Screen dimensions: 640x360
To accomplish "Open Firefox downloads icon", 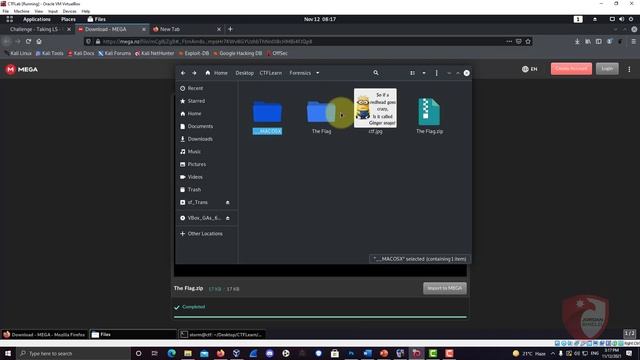I will (x=577, y=41).
